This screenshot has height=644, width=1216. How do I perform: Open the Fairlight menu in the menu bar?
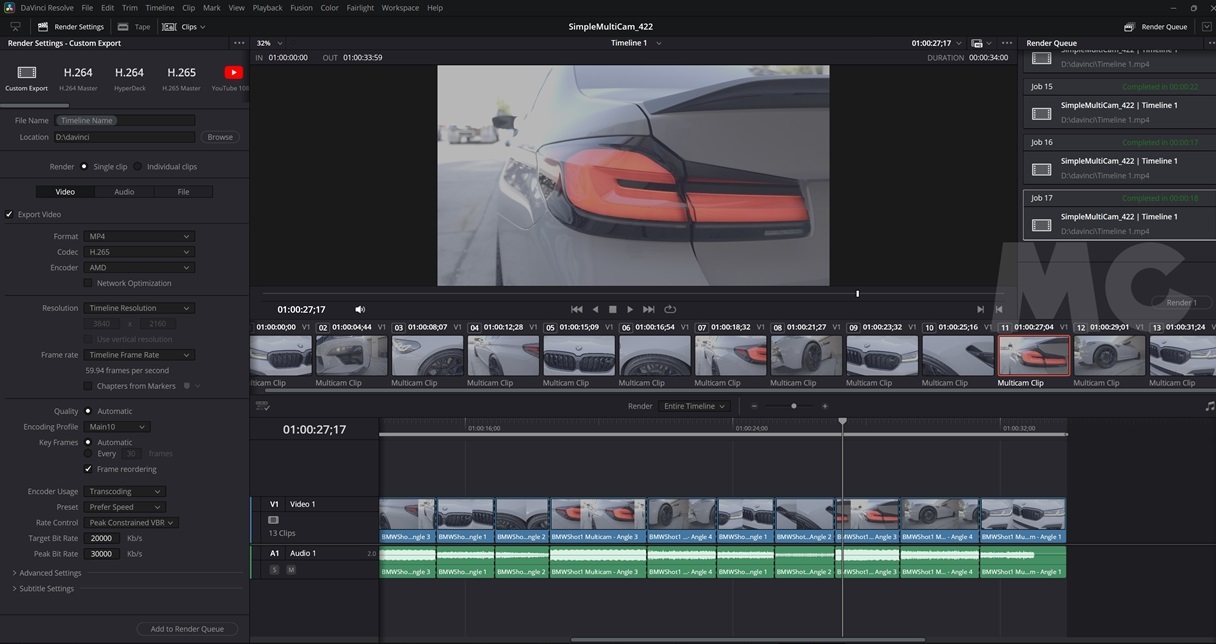point(359,8)
